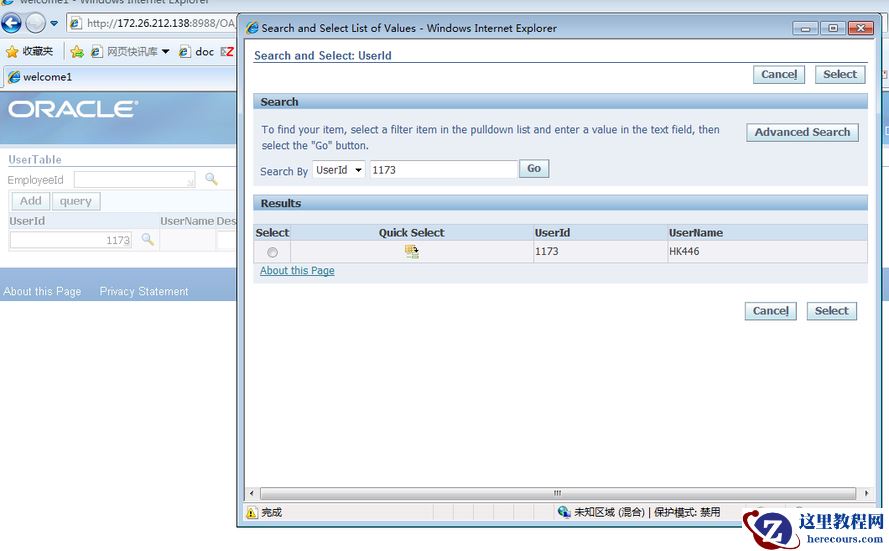Click right arrow of popup horizontal scrollbar
Screen dimensions: 889x551
pos(866,493)
